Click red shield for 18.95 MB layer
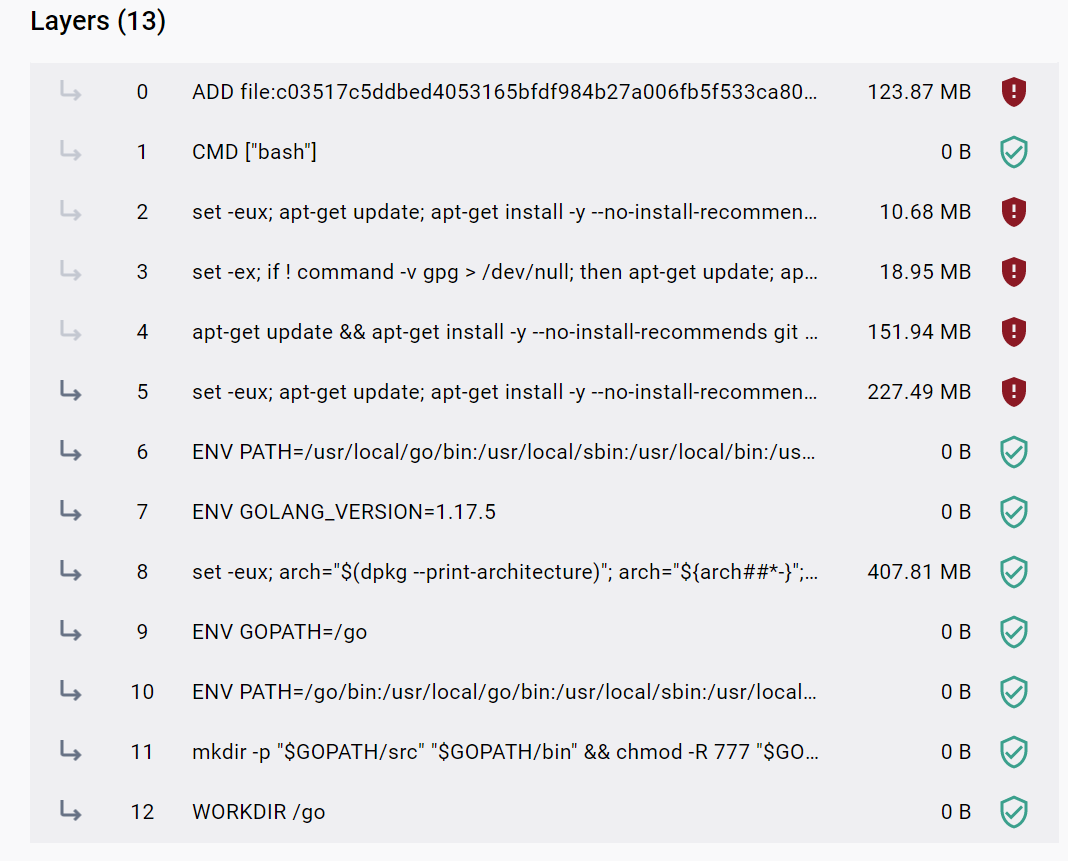 click(x=1014, y=272)
